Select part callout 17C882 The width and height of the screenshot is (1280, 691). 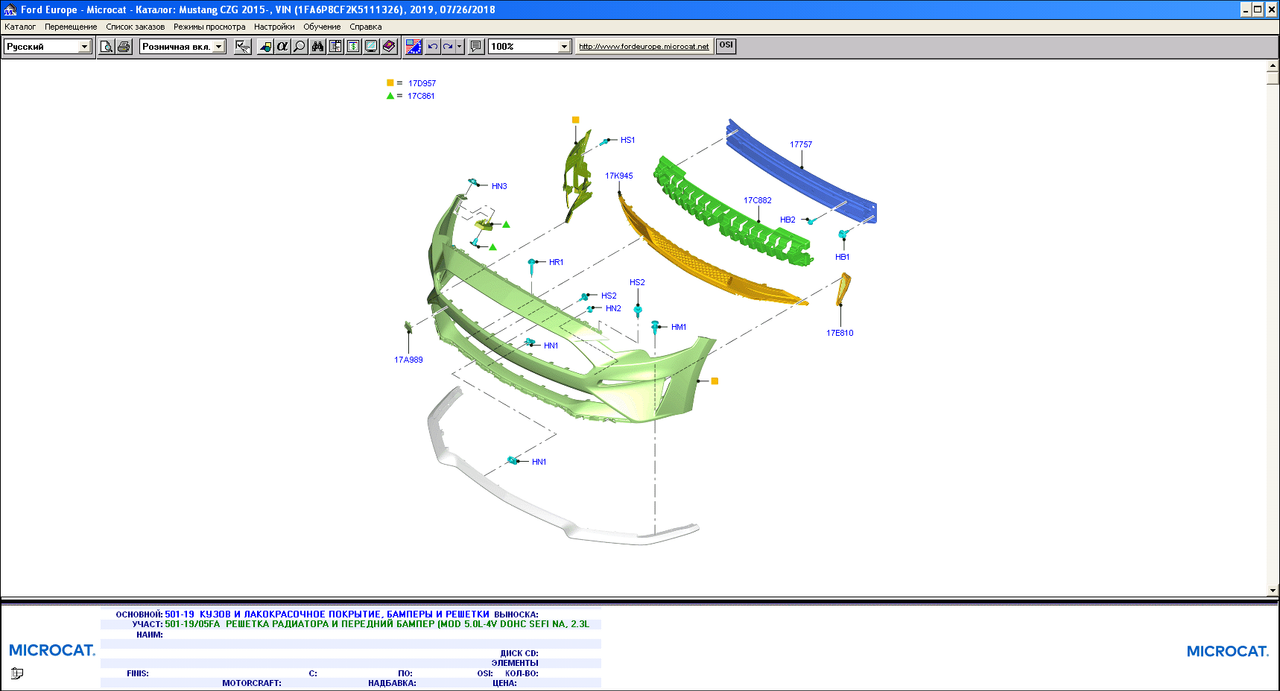tap(757, 200)
